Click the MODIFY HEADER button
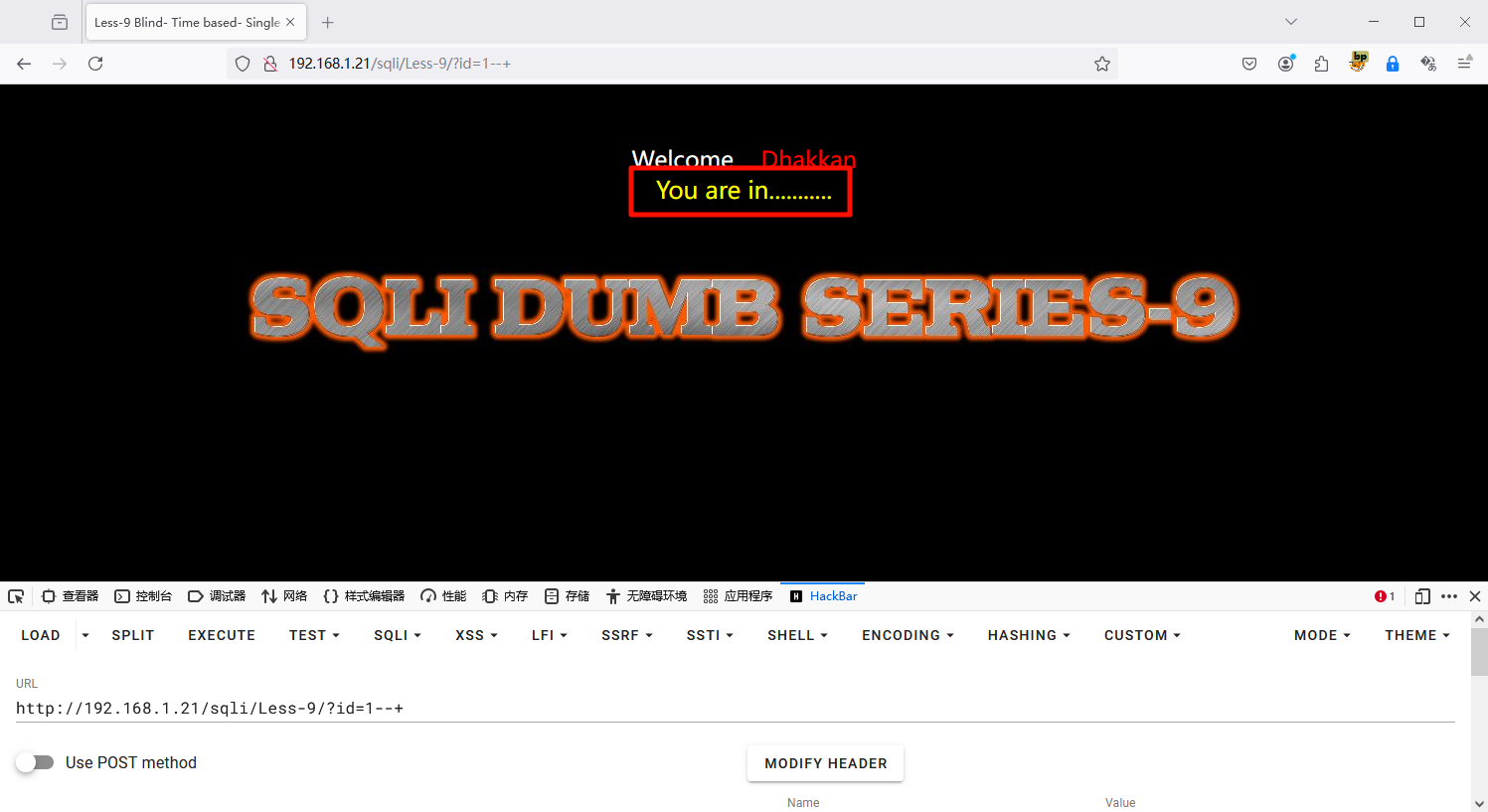 click(825, 763)
